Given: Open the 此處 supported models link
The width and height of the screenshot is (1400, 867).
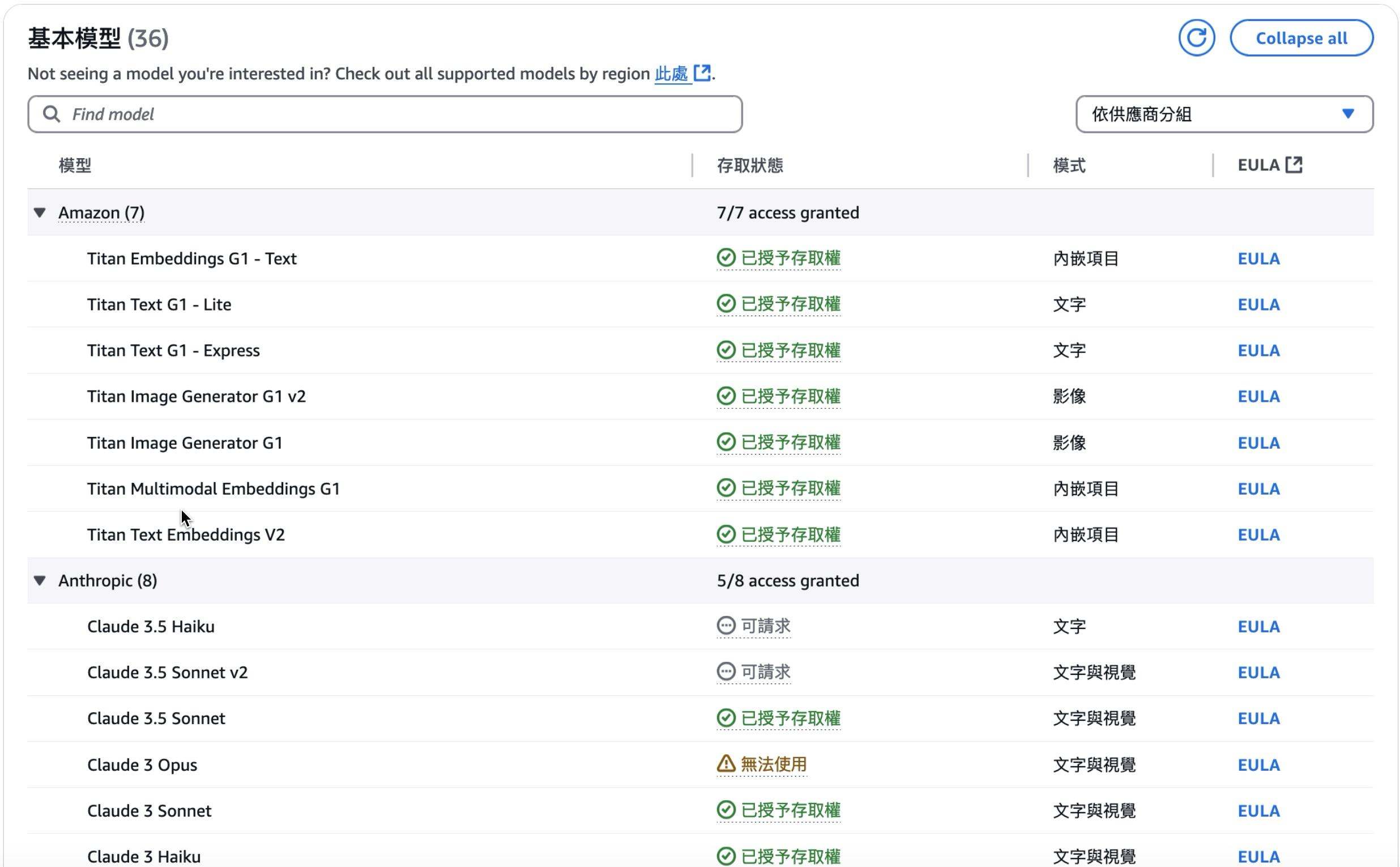Looking at the screenshot, I should 671,74.
